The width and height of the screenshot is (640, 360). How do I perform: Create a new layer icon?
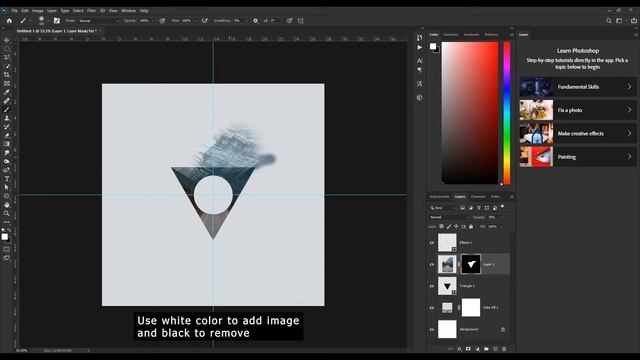(495, 349)
